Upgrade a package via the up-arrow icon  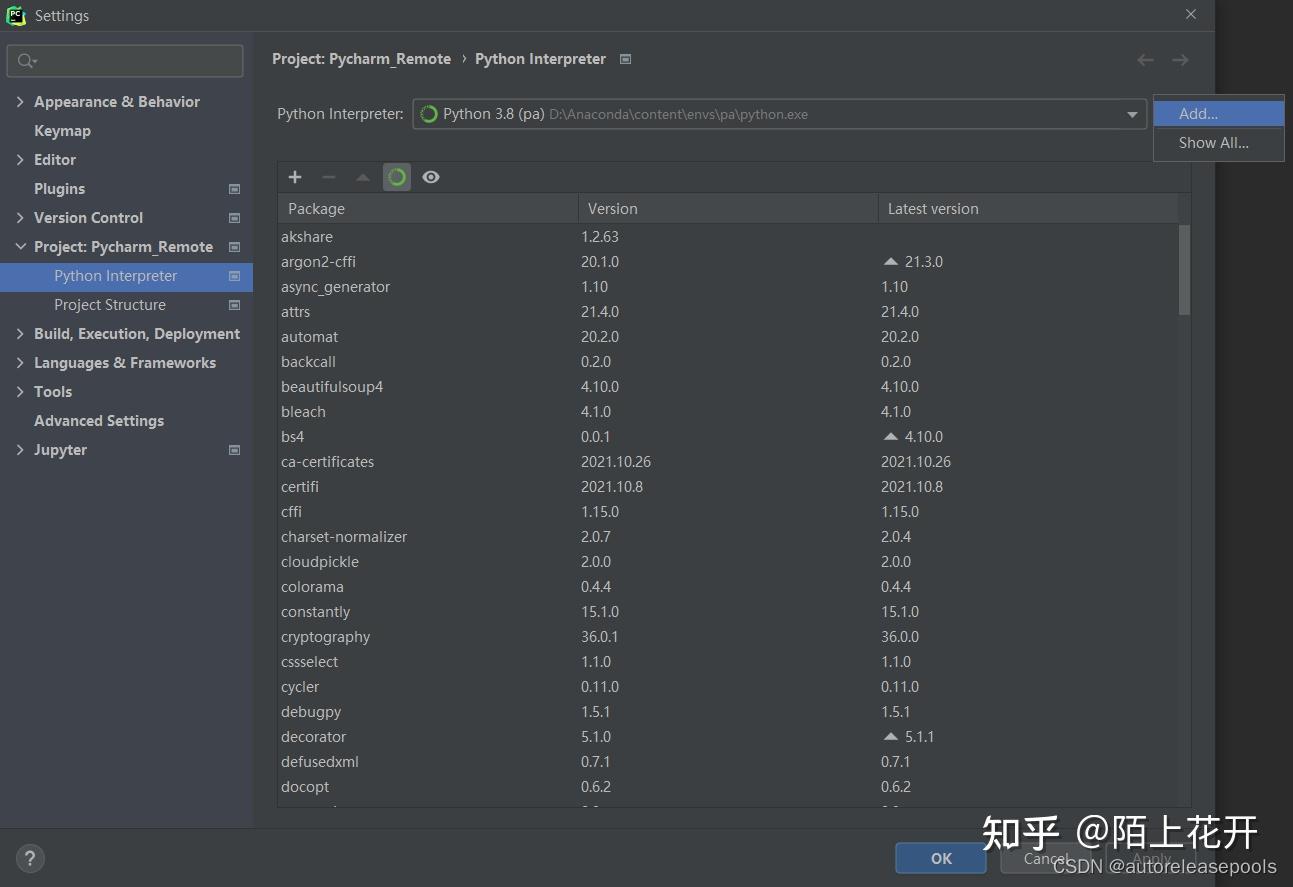[362, 177]
